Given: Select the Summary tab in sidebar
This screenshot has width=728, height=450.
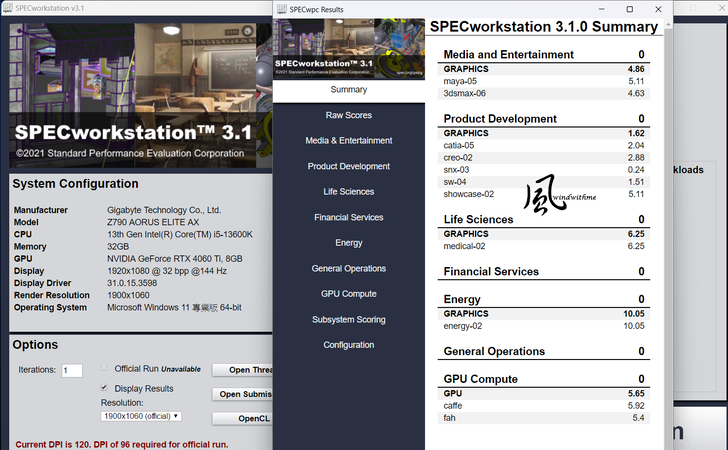Looking at the screenshot, I should pyautogui.click(x=348, y=90).
